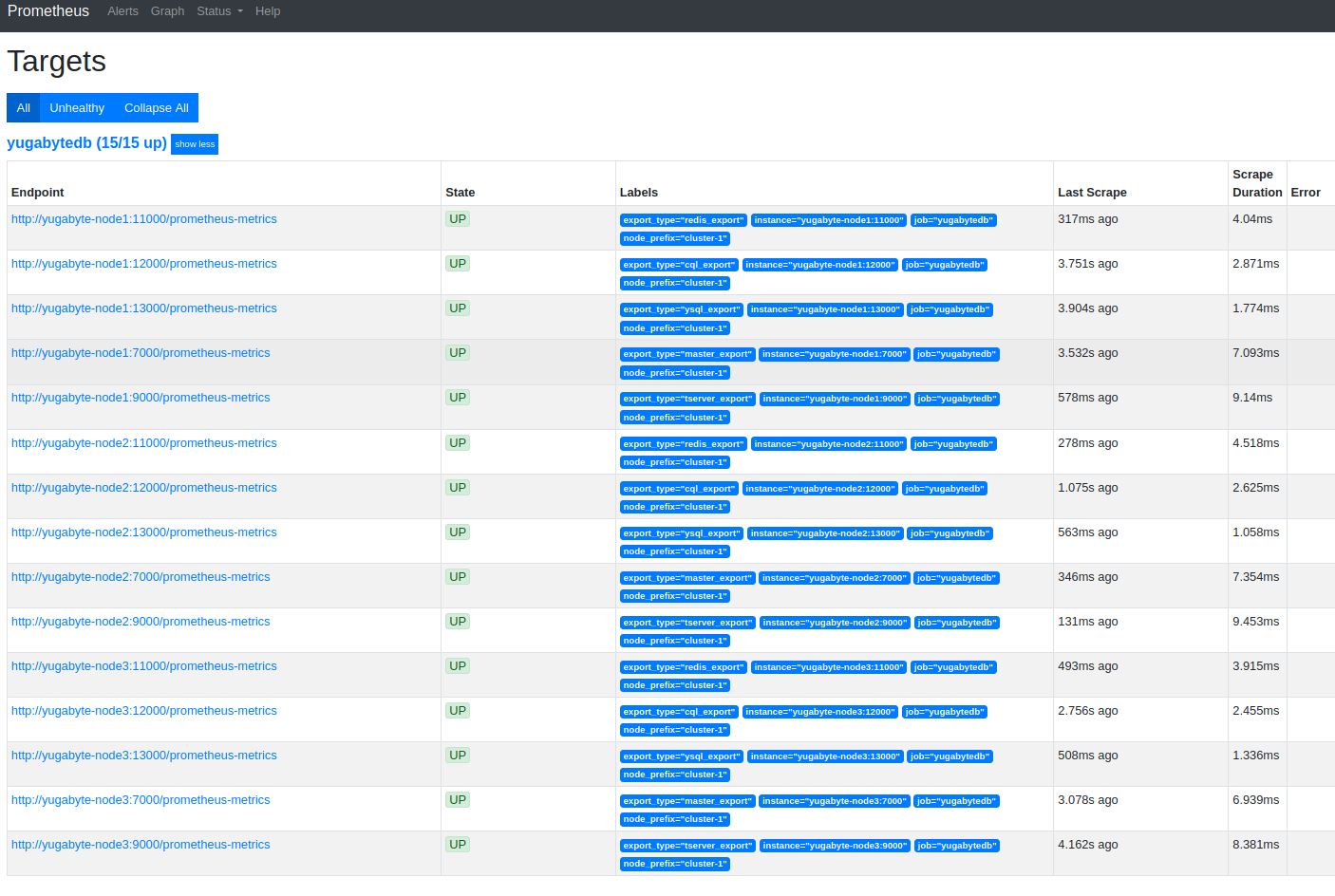Click instance="yugabyte-node2:9000" label badge
Viewport: 1335px width, 896px height.
pos(835,623)
